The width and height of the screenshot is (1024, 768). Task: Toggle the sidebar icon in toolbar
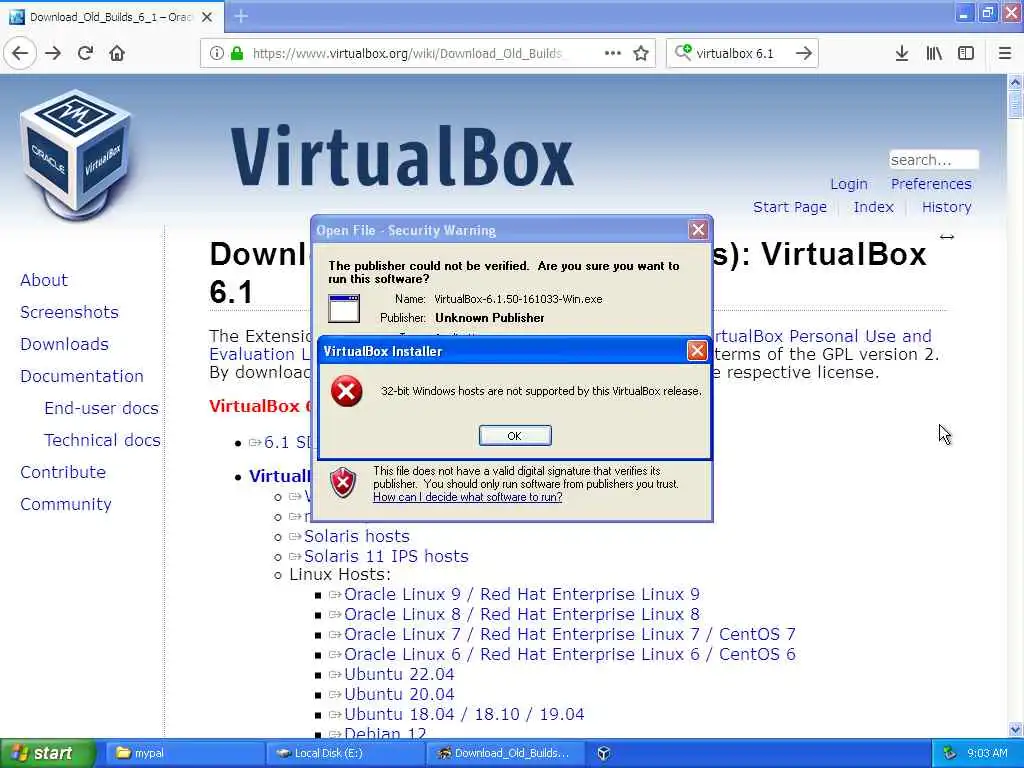point(966,53)
